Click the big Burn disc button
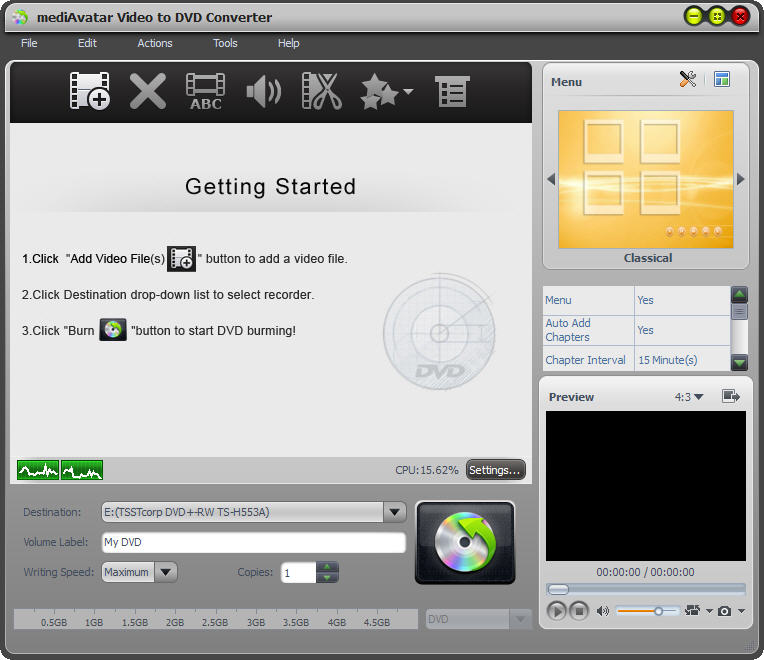764x660 pixels. pos(465,542)
